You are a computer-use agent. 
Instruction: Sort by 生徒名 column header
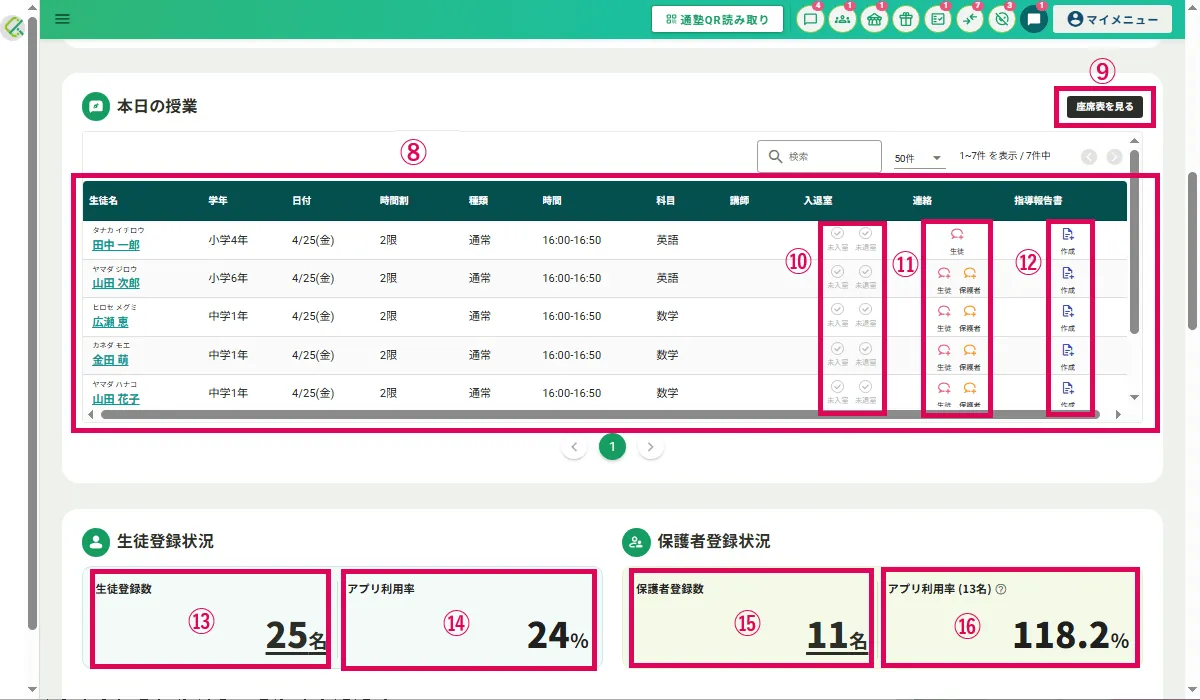click(104, 201)
